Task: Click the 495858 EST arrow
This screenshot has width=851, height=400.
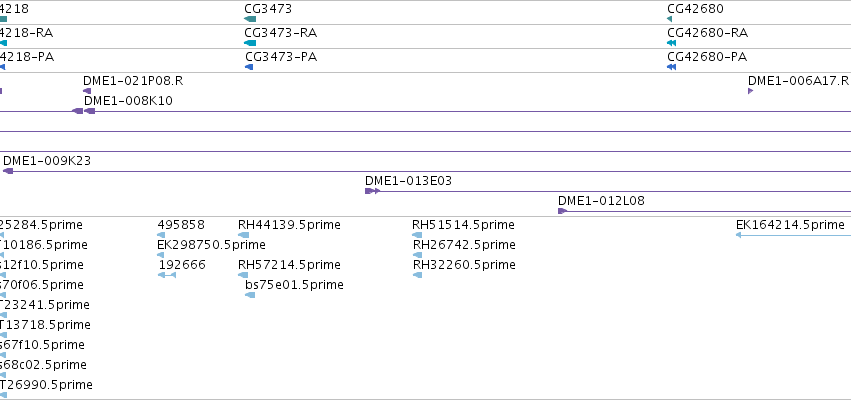Action: 161,235
